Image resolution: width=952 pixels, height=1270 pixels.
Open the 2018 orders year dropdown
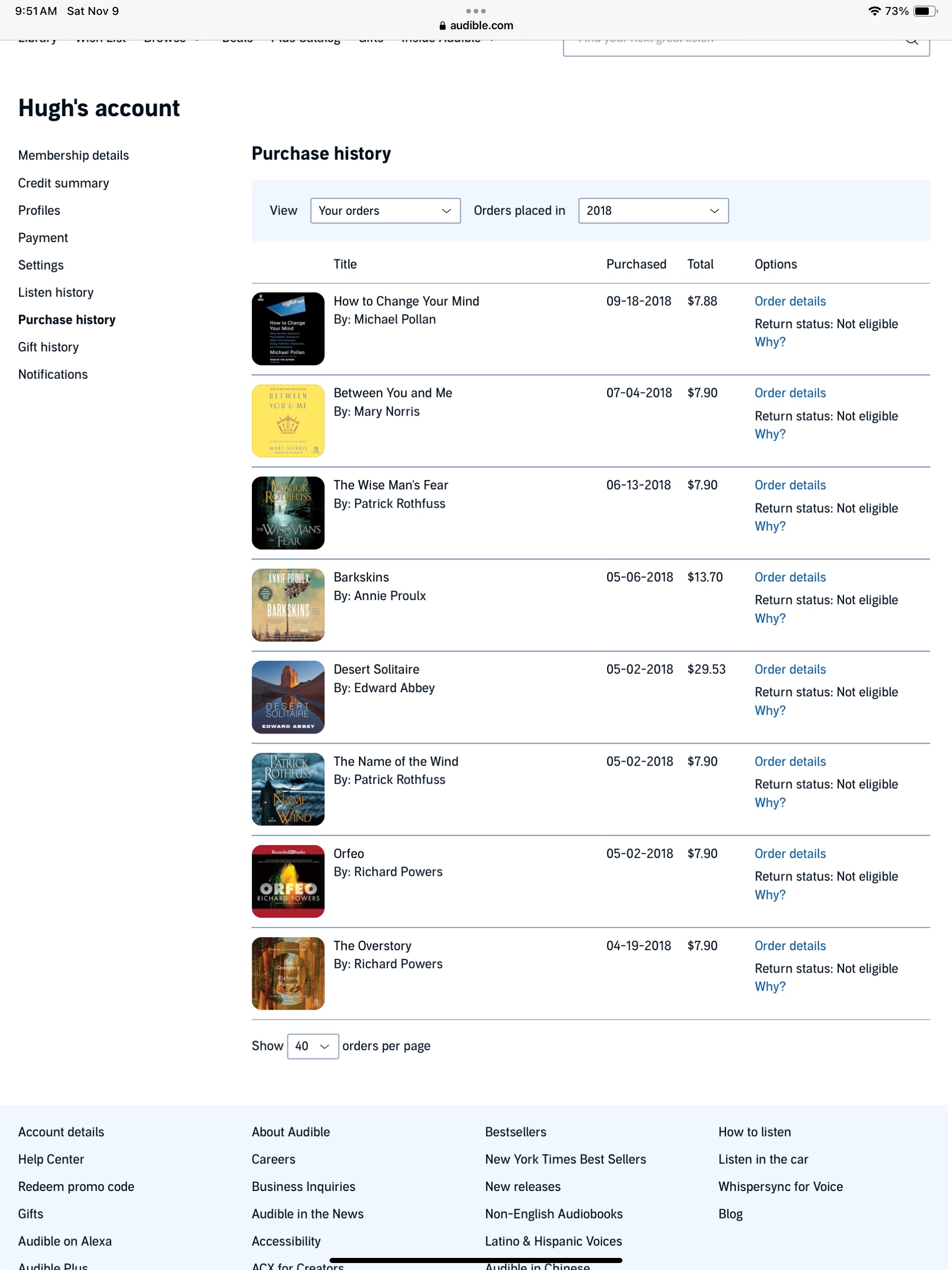[653, 211]
